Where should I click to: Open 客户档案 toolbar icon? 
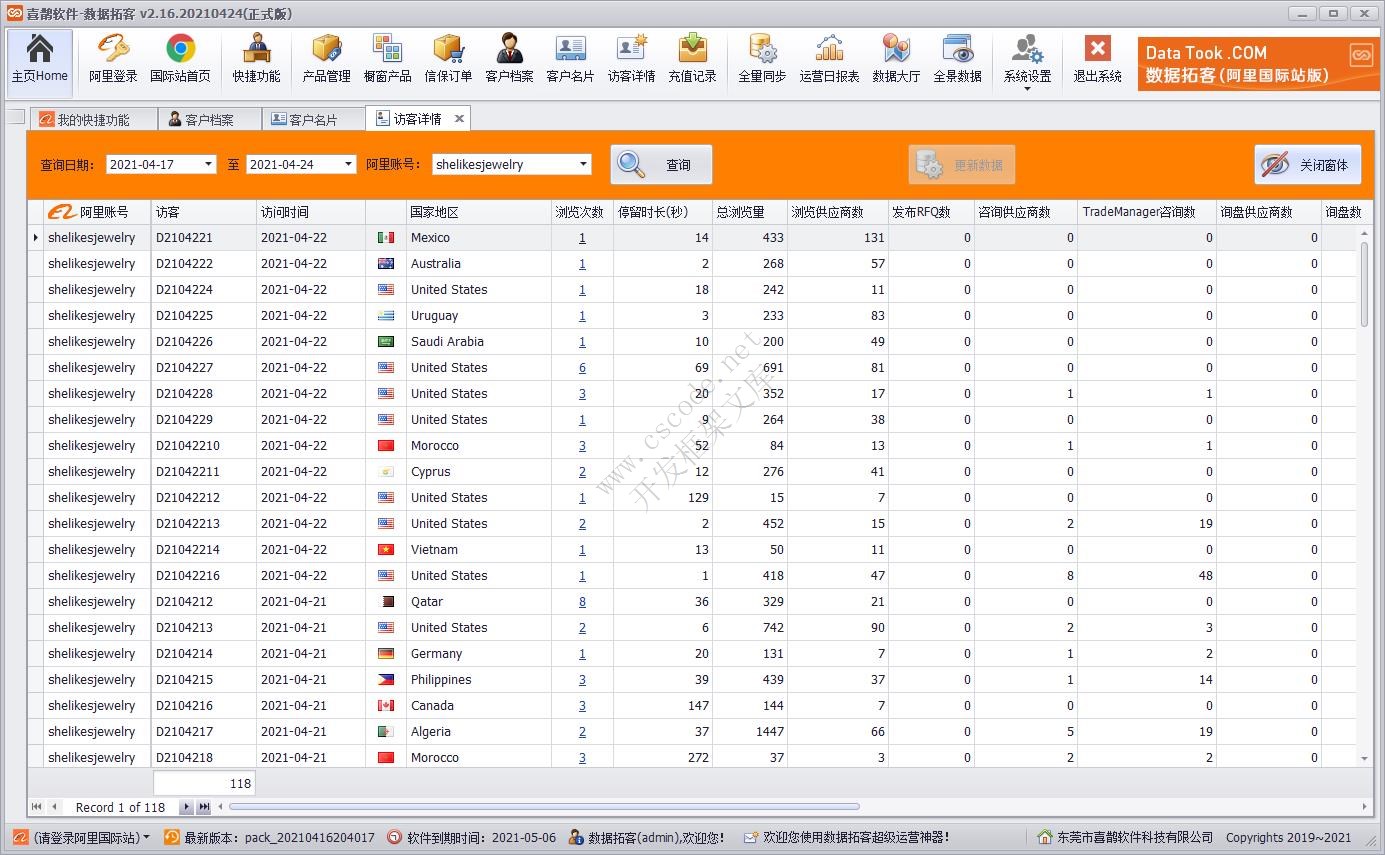pyautogui.click(x=509, y=59)
